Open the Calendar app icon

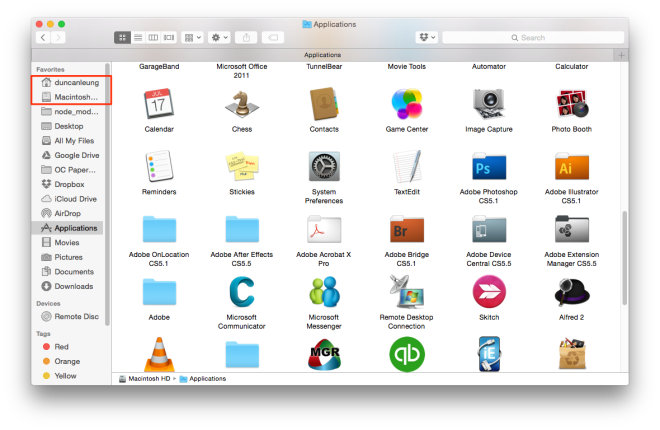(159, 104)
